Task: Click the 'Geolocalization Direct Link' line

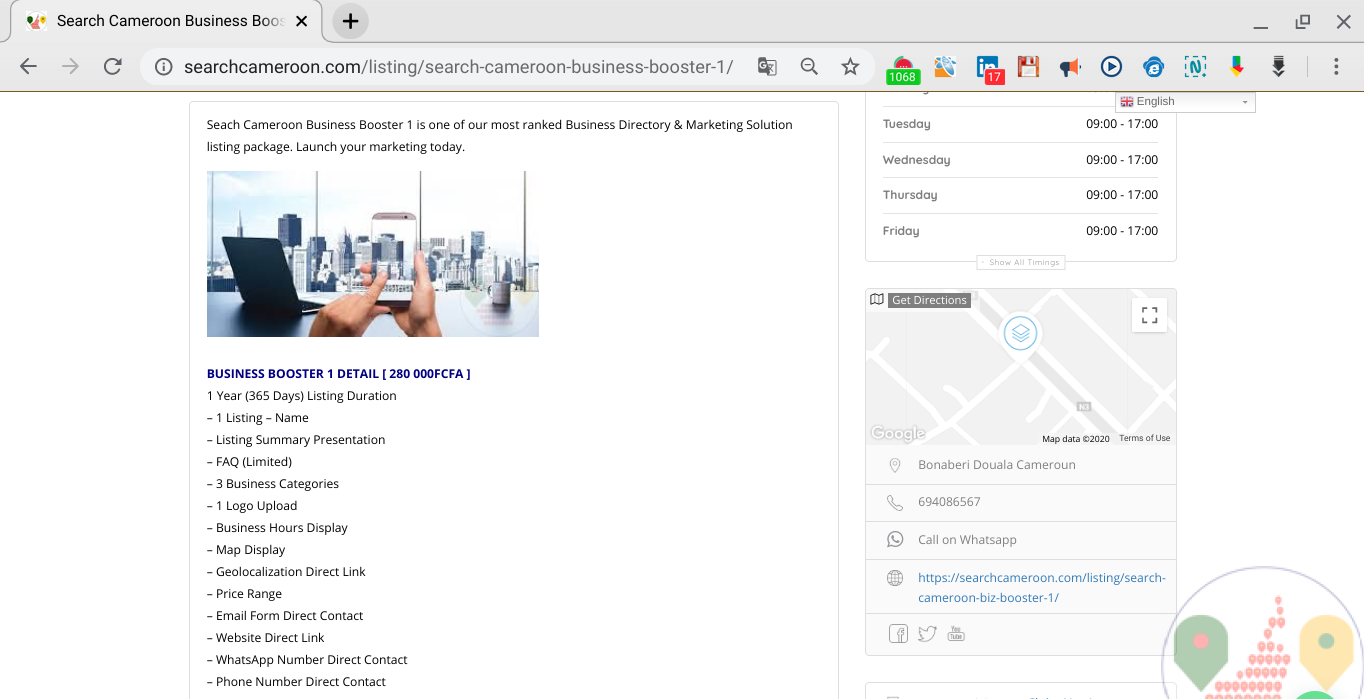Action: (x=286, y=572)
